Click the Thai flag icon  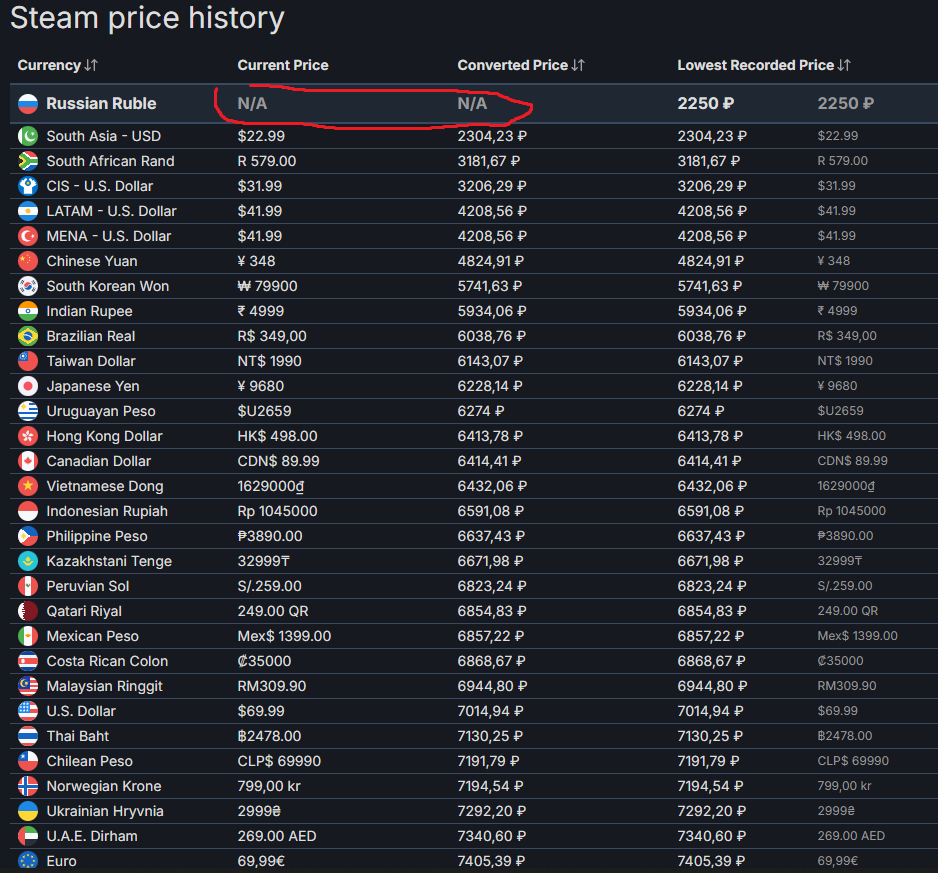[x=28, y=737]
